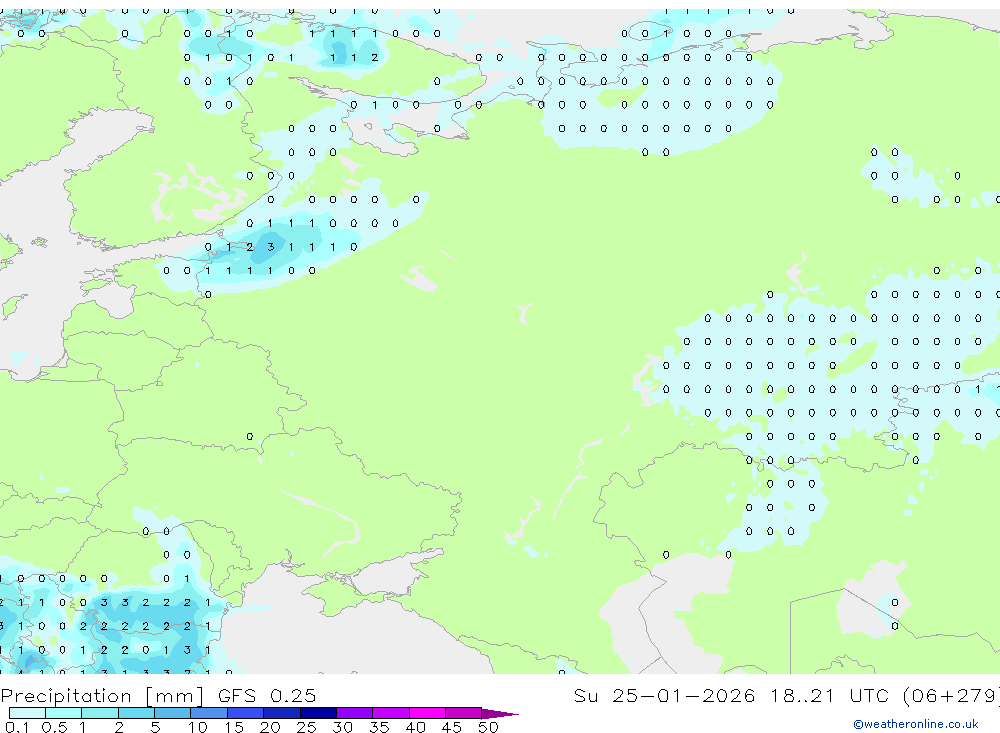Click the '18..21 UTC' time text
Viewport: 1000px width, 733px height.
pos(828,695)
